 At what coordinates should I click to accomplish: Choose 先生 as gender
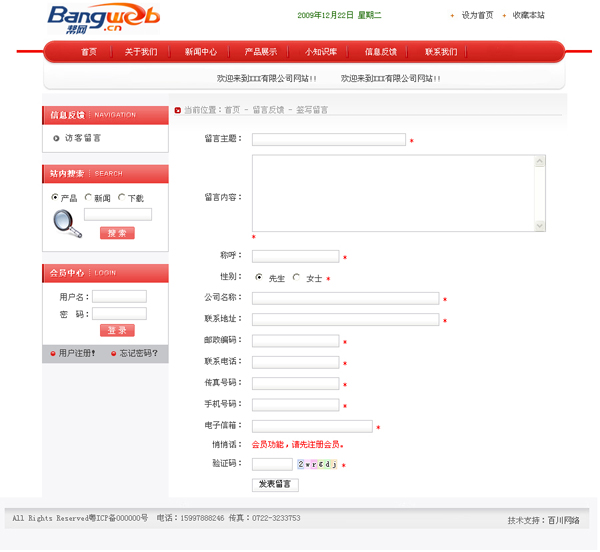point(260,278)
